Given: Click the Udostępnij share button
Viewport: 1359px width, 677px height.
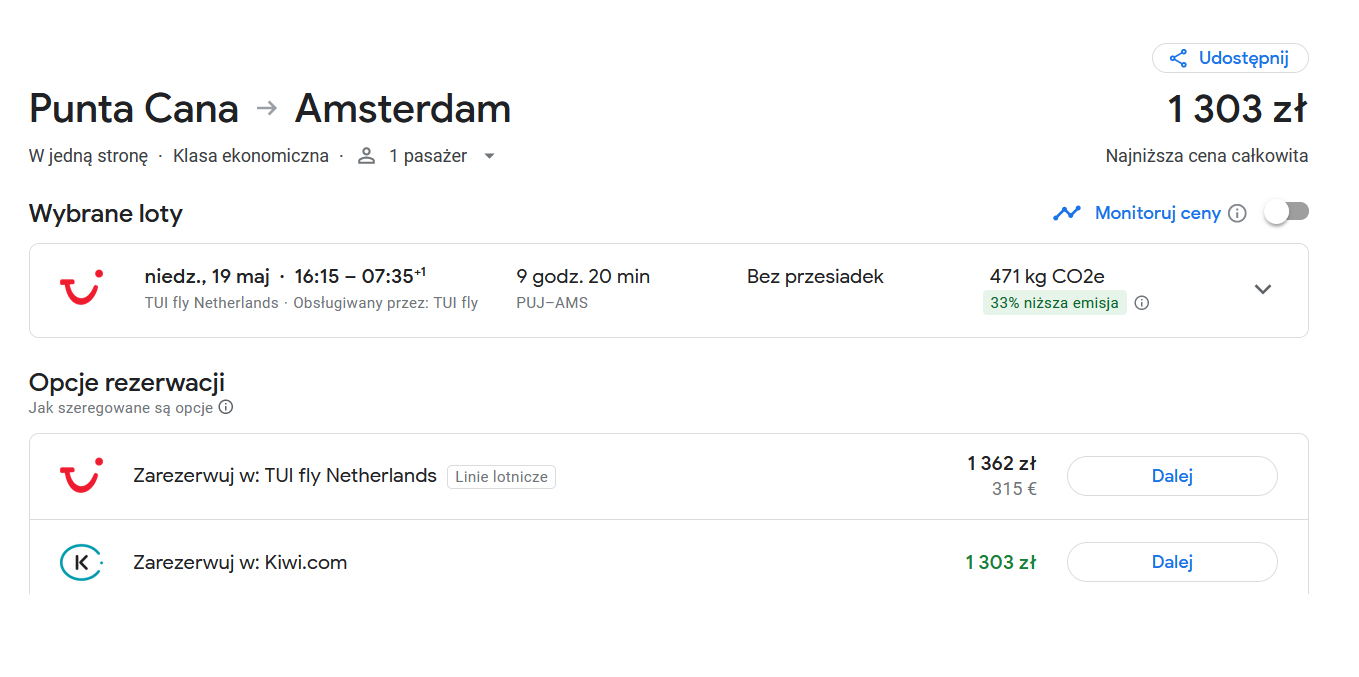Looking at the screenshot, I should pos(1230,58).
